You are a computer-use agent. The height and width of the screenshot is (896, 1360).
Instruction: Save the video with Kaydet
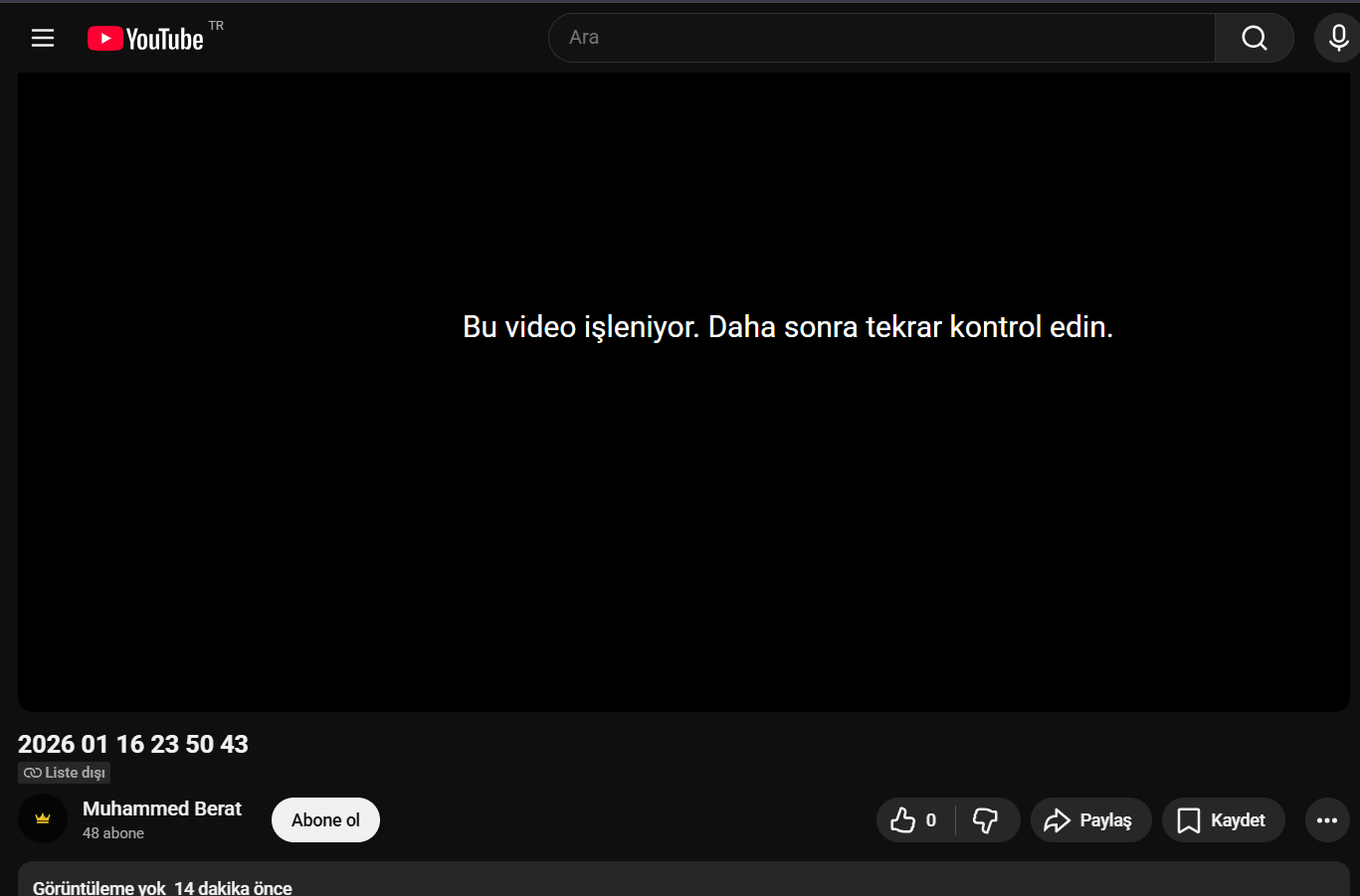point(1224,820)
